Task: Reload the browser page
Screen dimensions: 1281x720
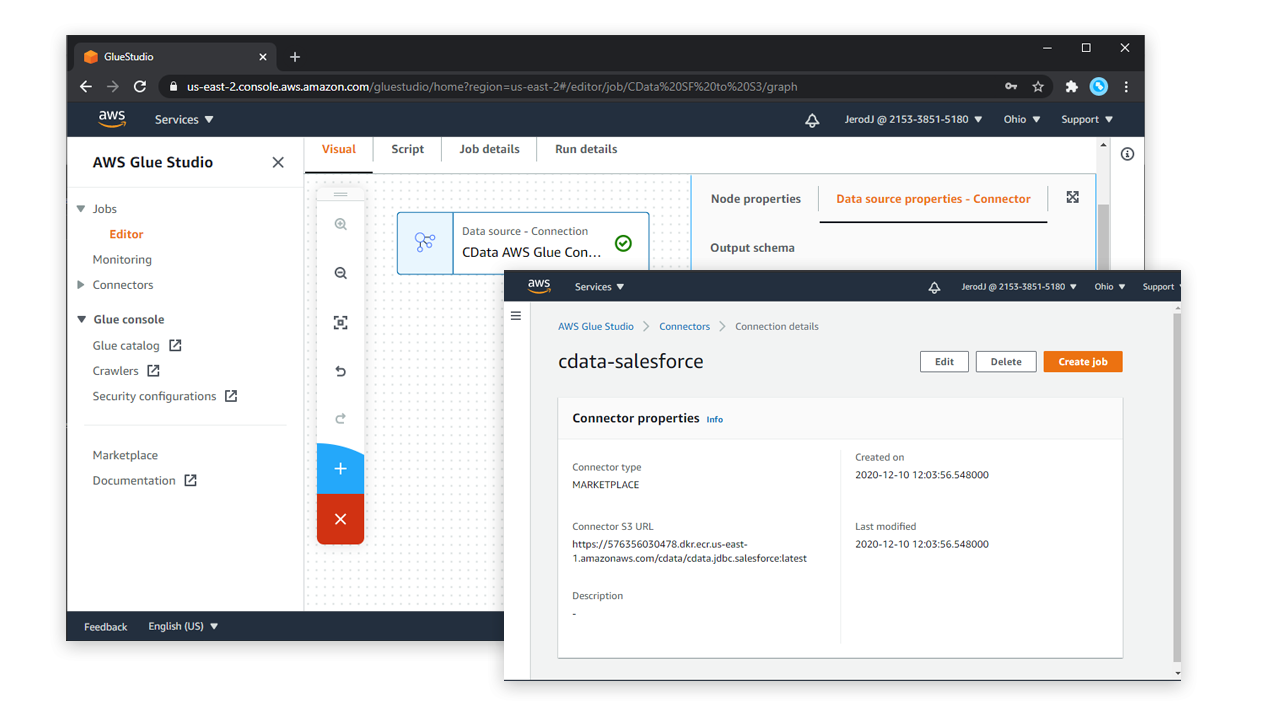Action: point(140,87)
